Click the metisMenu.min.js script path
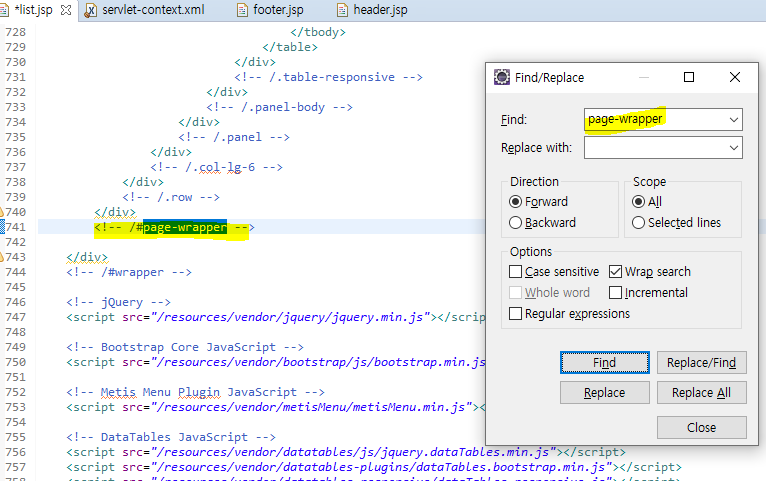The width and height of the screenshot is (766, 481). [x=311, y=407]
